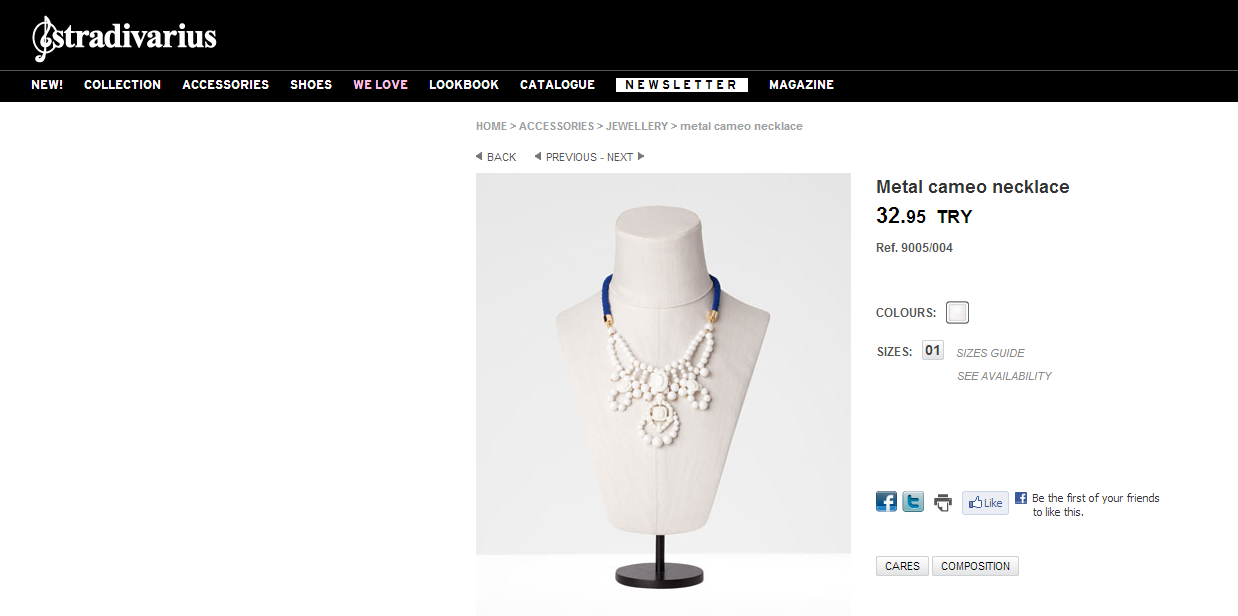Viewport: 1238px width, 616px height.
Task: Open the LOOKBOOK menu item
Action: (464, 85)
